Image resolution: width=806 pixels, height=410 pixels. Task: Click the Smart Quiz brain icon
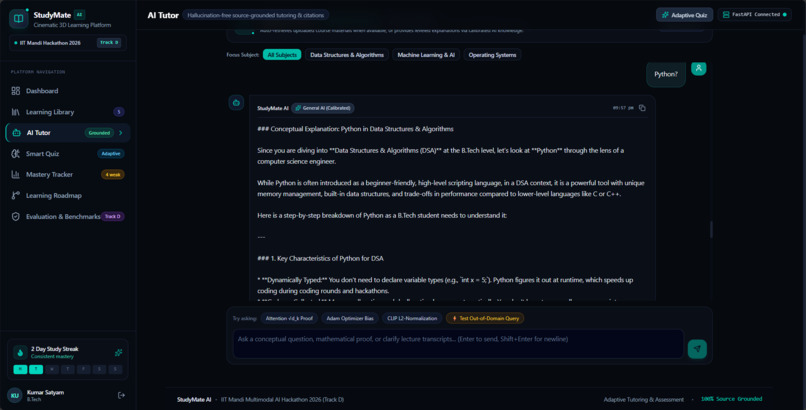click(15, 154)
